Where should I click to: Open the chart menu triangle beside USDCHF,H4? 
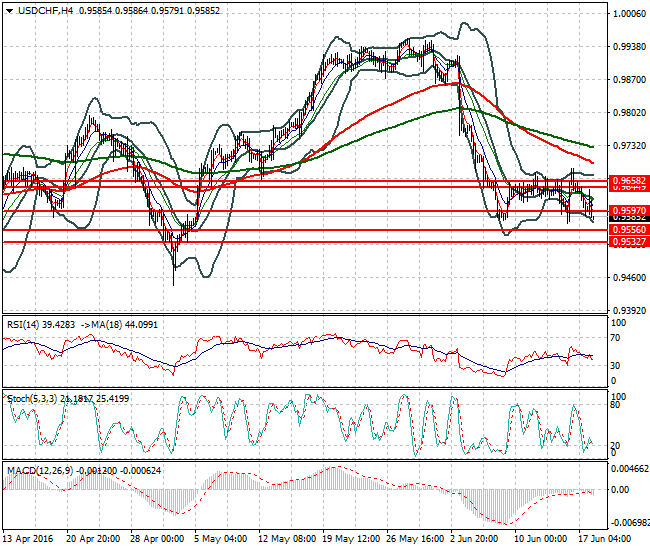[10, 11]
